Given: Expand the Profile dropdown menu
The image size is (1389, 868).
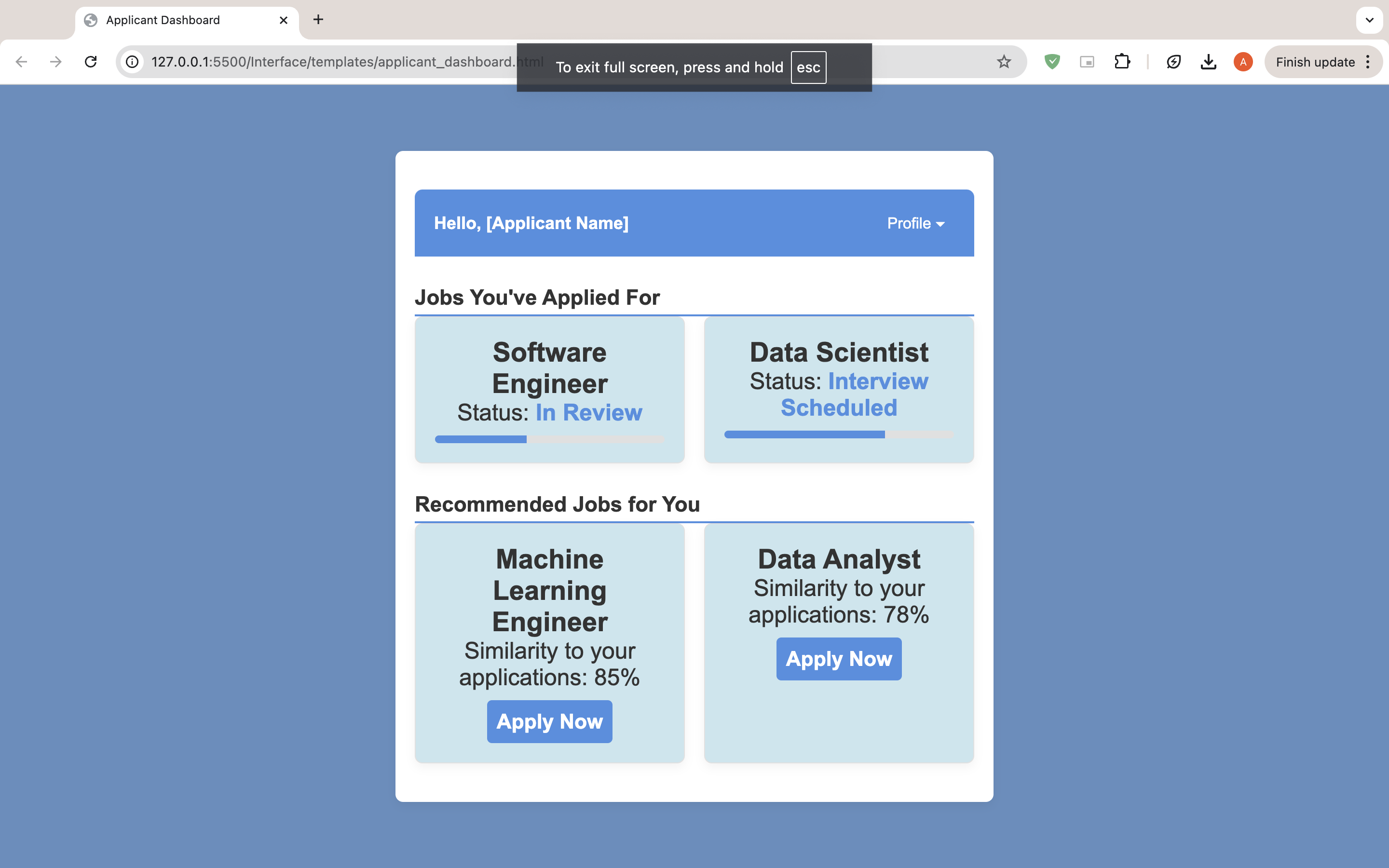Looking at the screenshot, I should pos(915,223).
